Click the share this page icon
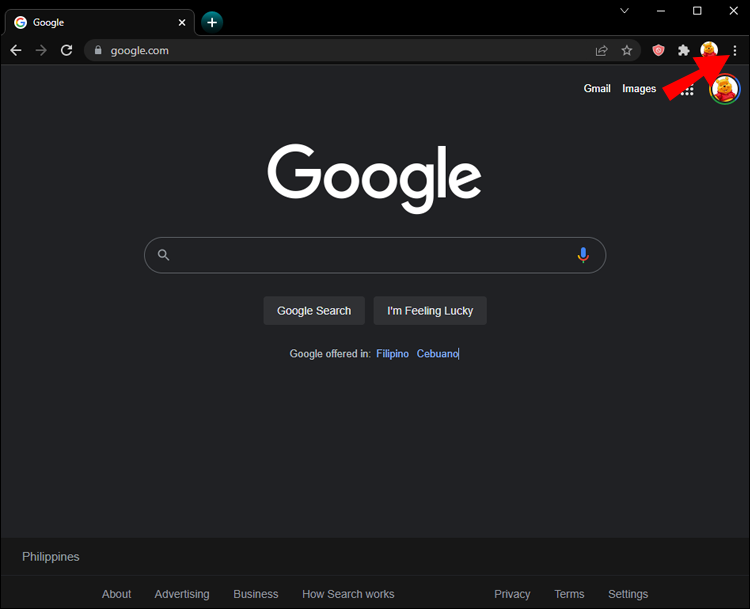Image resolution: width=750 pixels, height=609 pixels. [x=601, y=50]
